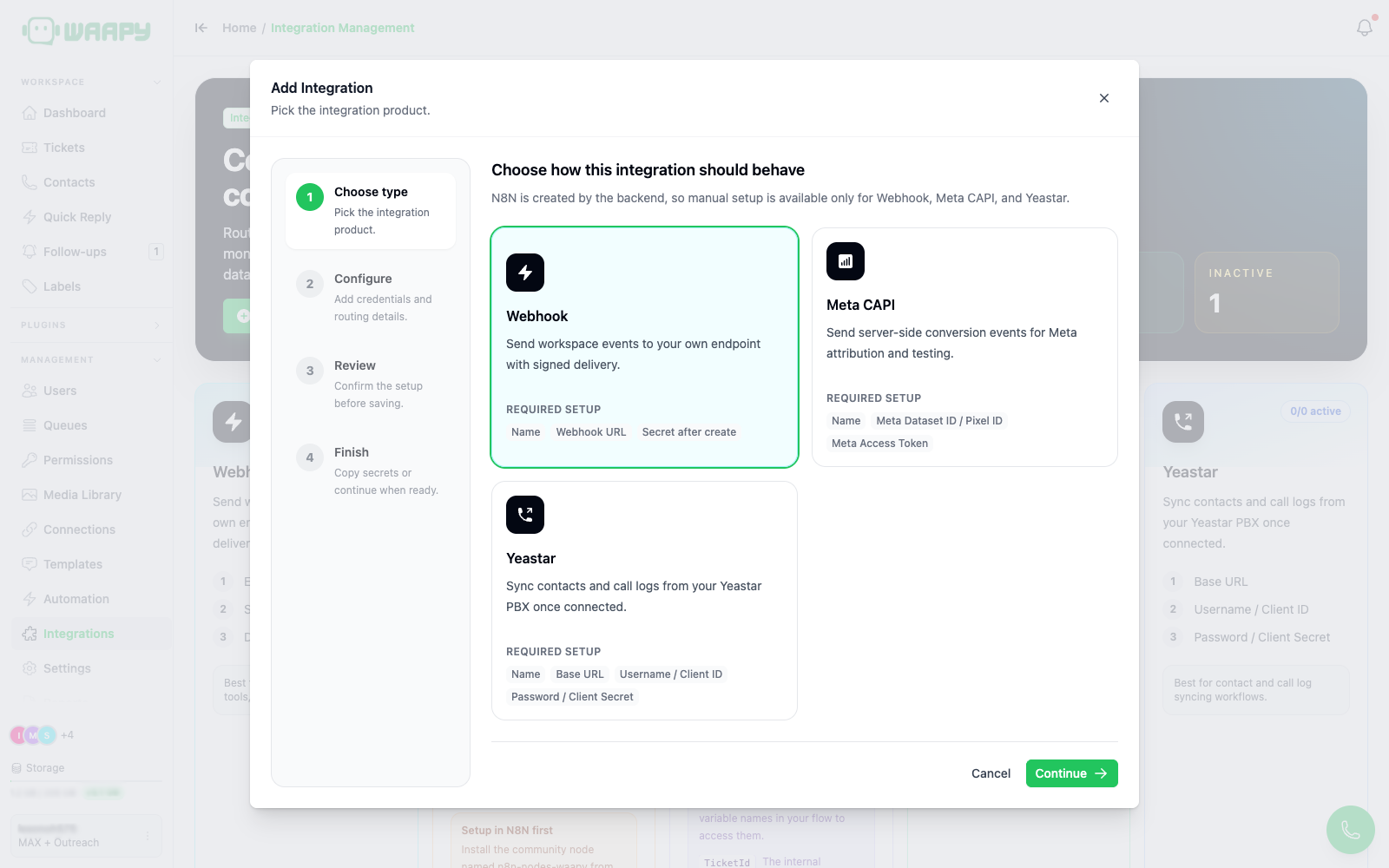
Task: Click the Permissions key icon
Action: (30, 460)
